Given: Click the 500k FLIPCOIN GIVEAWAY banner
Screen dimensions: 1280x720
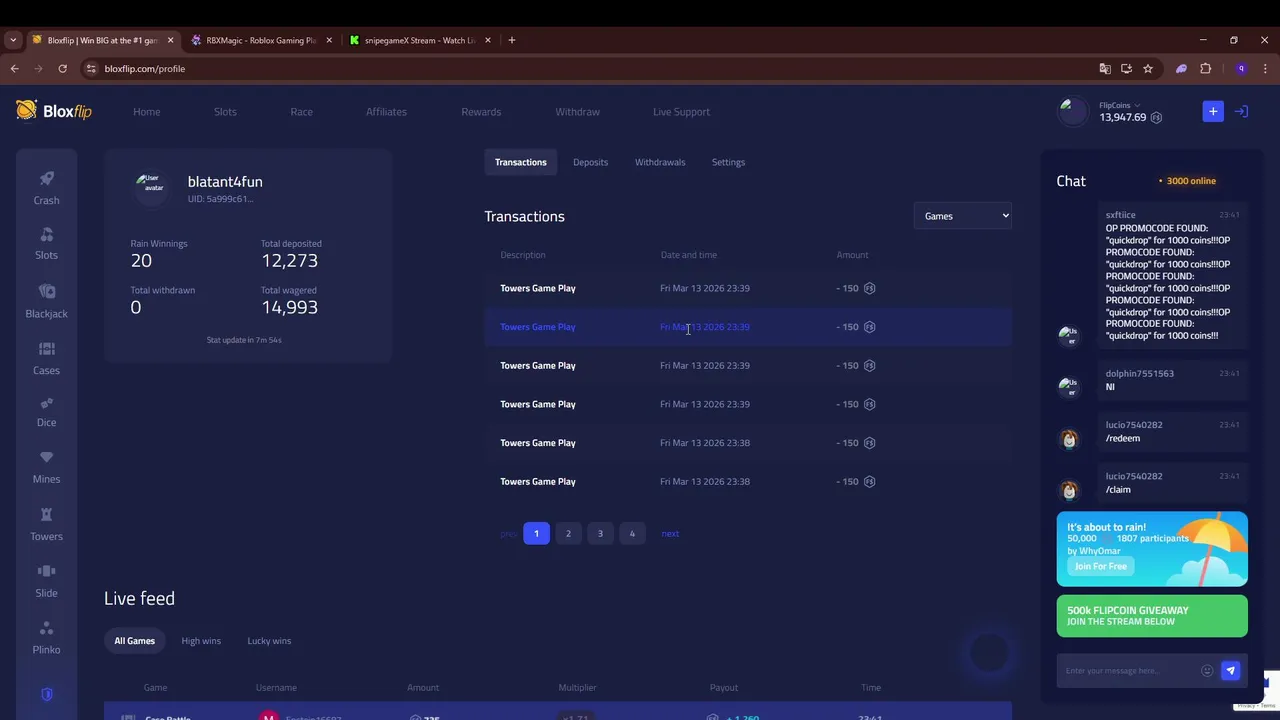Looking at the screenshot, I should pos(1152,616).
